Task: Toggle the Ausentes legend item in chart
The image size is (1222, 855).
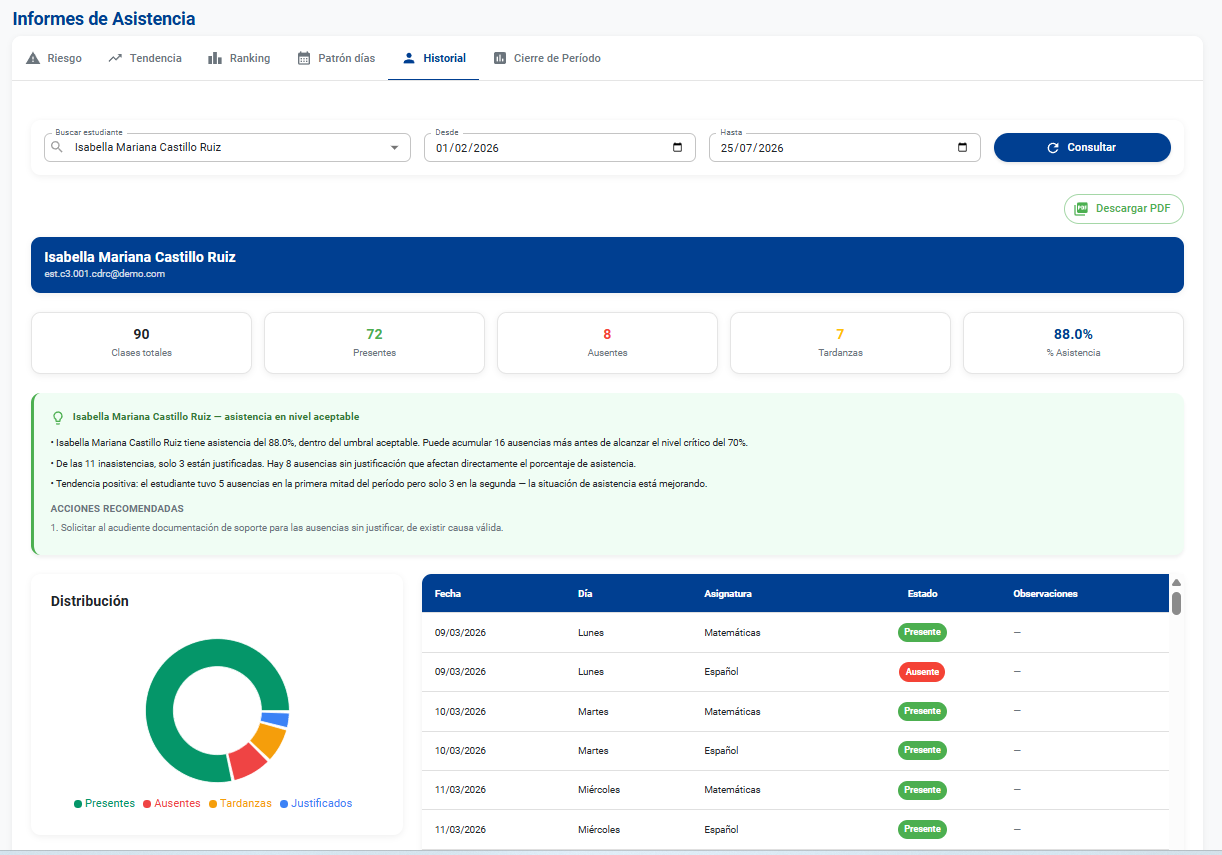Action: point(171,803)
